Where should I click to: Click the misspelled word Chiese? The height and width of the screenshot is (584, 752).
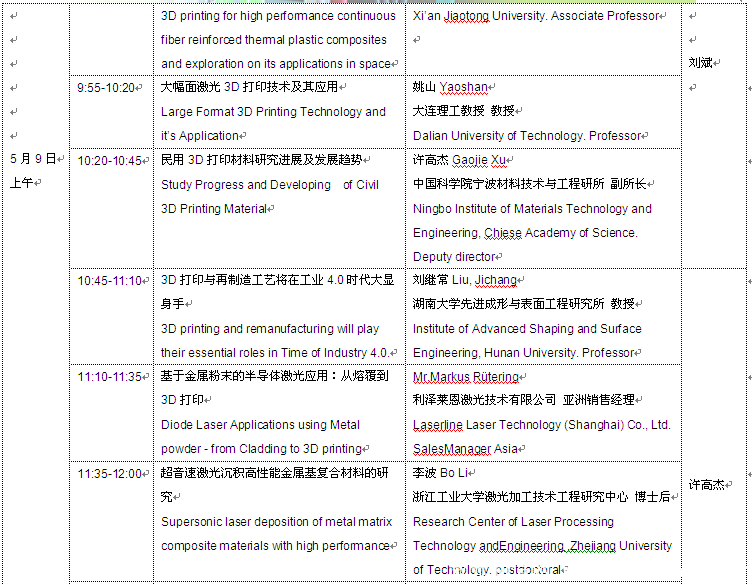click(x=503, y=233)
